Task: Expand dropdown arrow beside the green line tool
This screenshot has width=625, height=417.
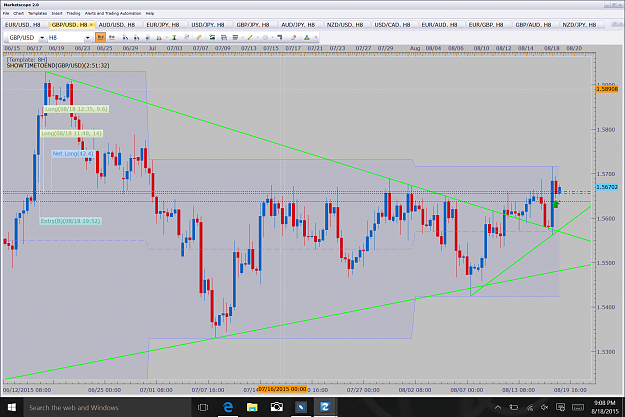Action: pos(257,38)
